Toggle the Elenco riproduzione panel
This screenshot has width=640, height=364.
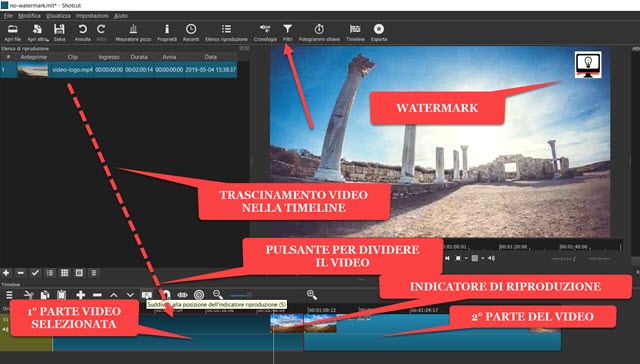pyautogui.click(x=226, y=33)
